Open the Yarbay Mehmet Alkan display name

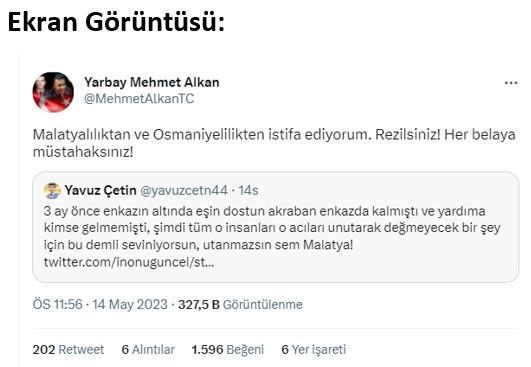(152, 82)
